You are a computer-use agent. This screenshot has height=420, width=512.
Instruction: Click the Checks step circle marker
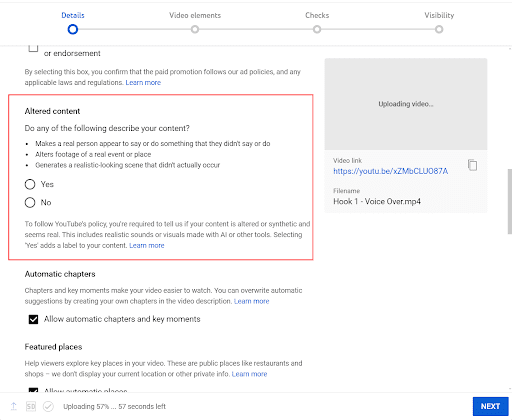317,29
